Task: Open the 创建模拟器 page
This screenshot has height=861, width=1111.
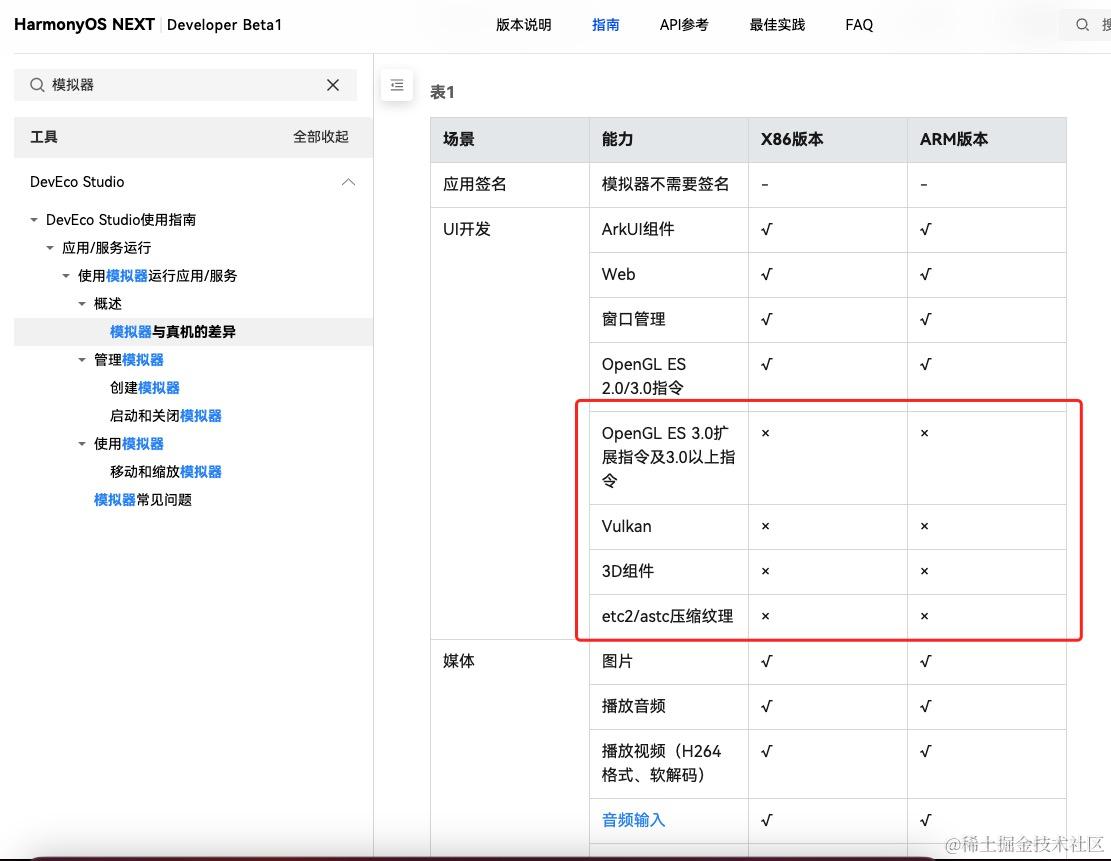Action: coord(143,387)
